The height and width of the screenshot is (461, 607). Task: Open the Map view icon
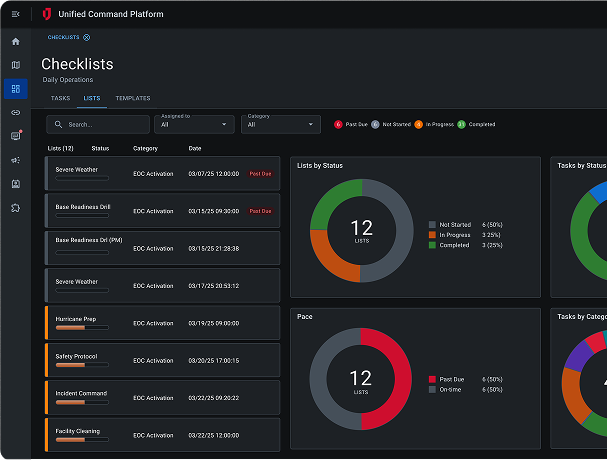(x=15, y=65)
